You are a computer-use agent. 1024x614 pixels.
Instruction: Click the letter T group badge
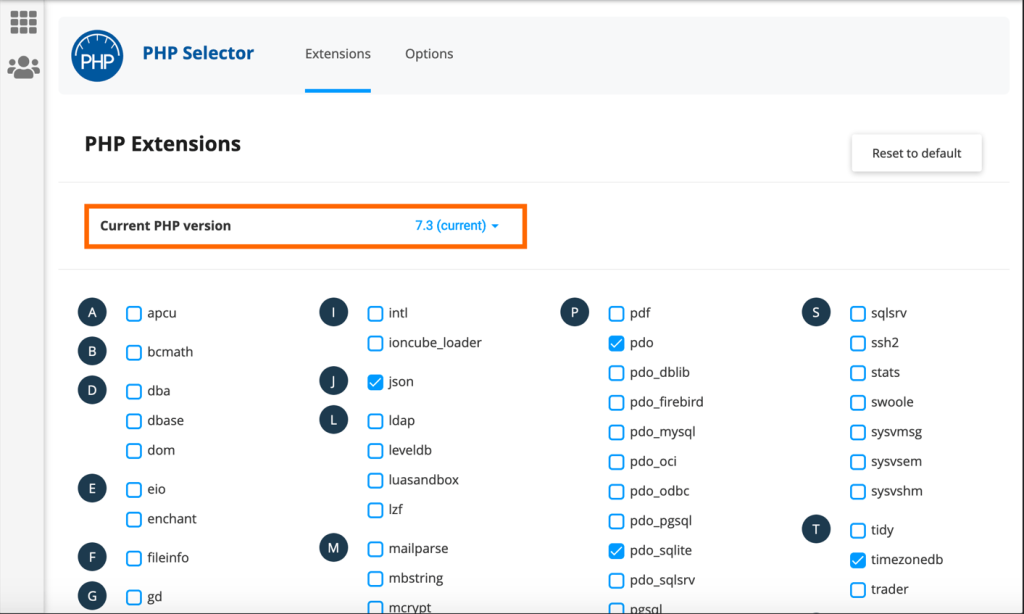click(816, 529)
